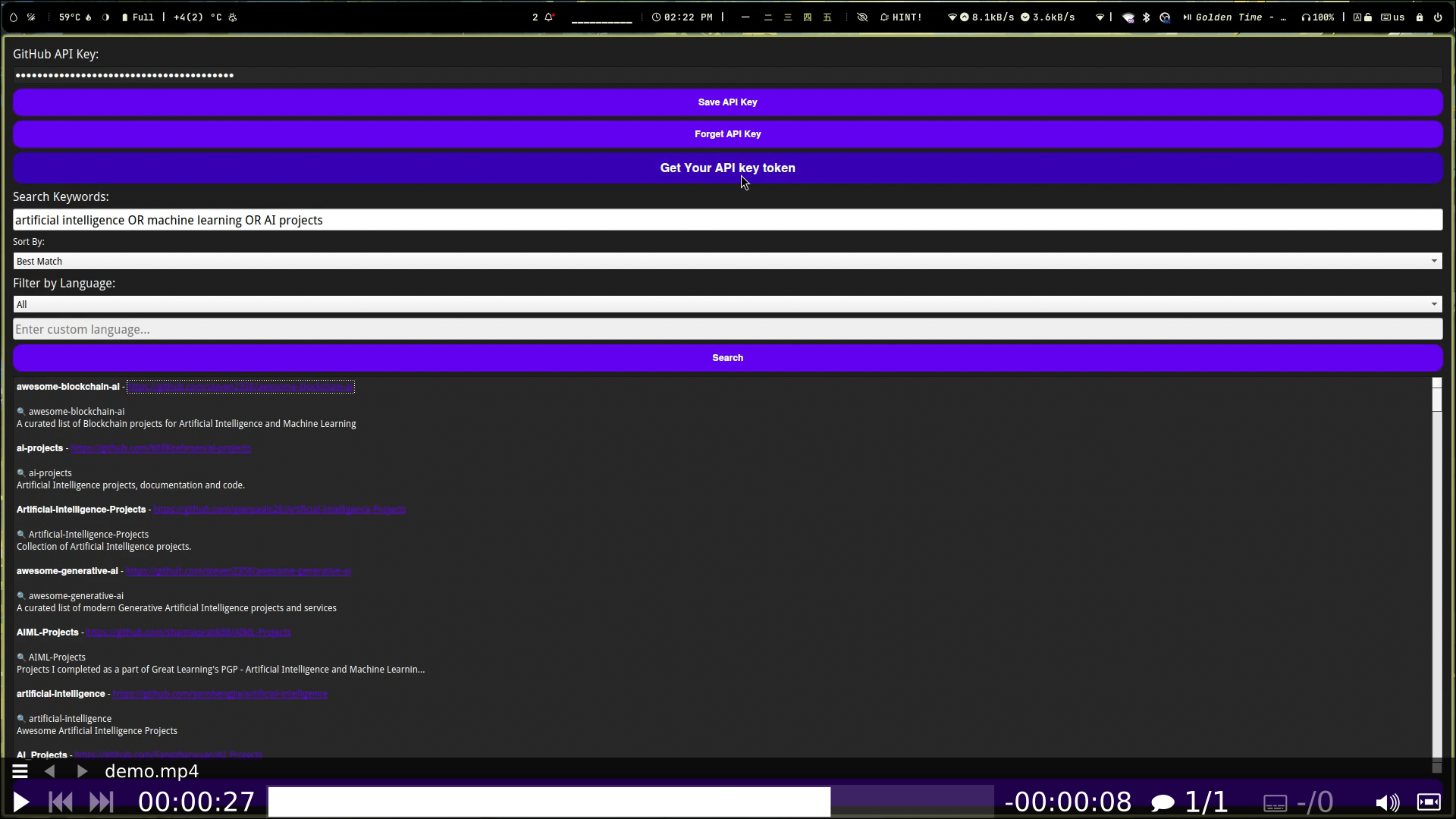Open the ai-projects GitHub link
Image resolution: width=1456 pixels, height=819 pixels.
tap(161, 448)
